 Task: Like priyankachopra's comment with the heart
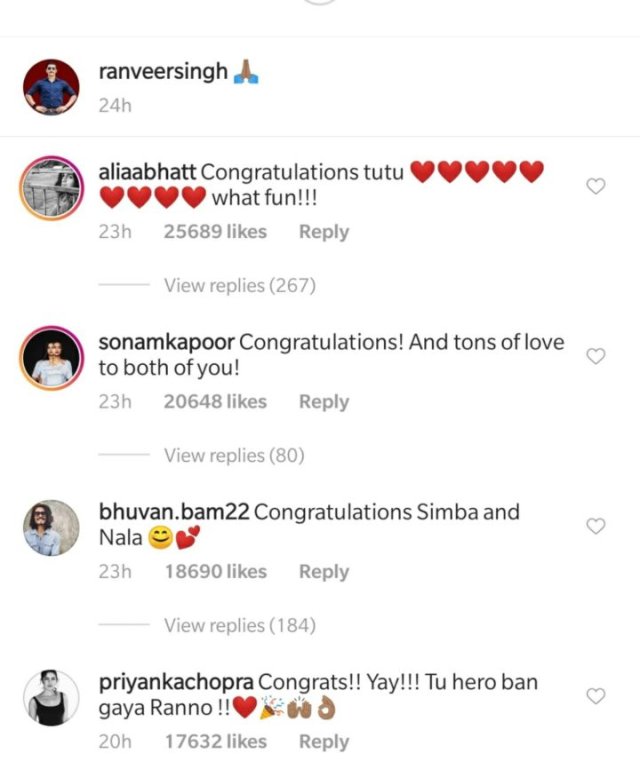click(595, 696)
